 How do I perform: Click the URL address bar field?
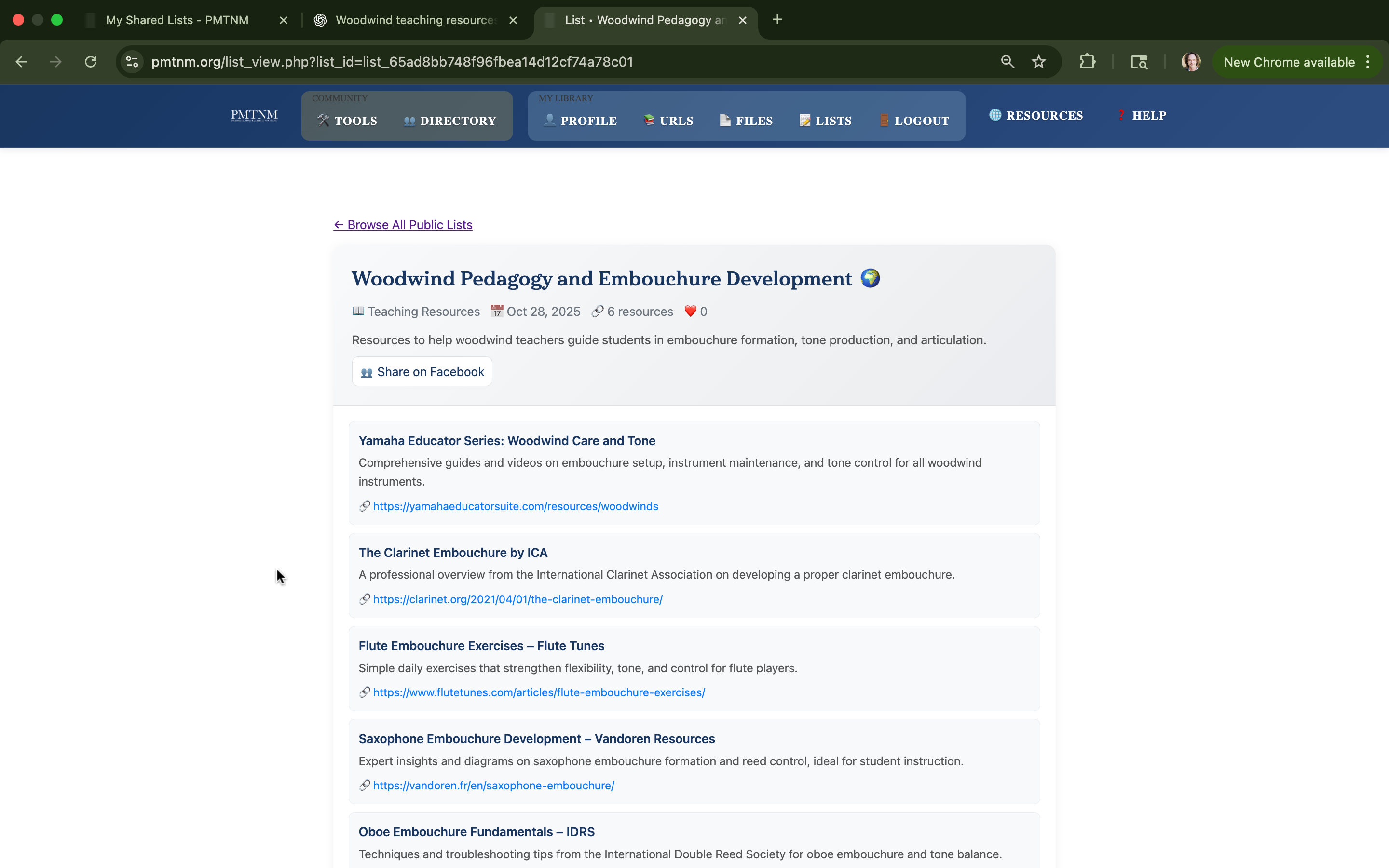pos(517,62)
